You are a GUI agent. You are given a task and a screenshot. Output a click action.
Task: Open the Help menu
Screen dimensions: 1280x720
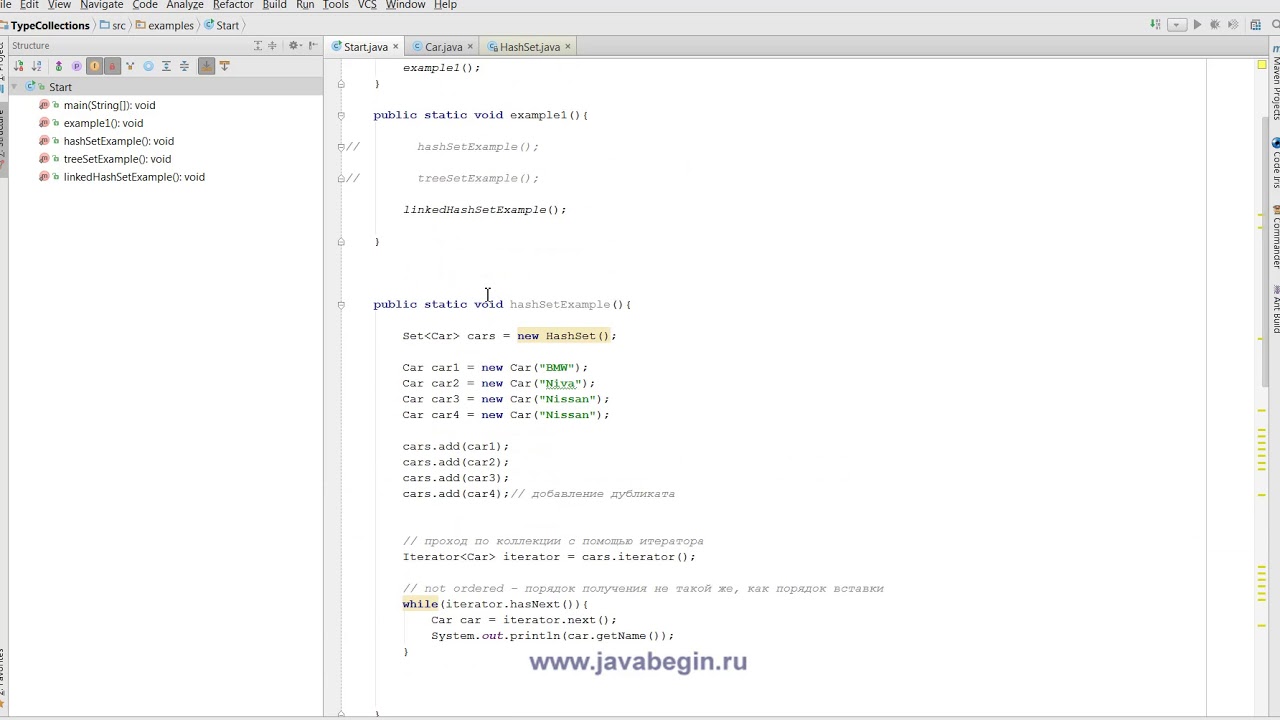click(x=445, y=5)
